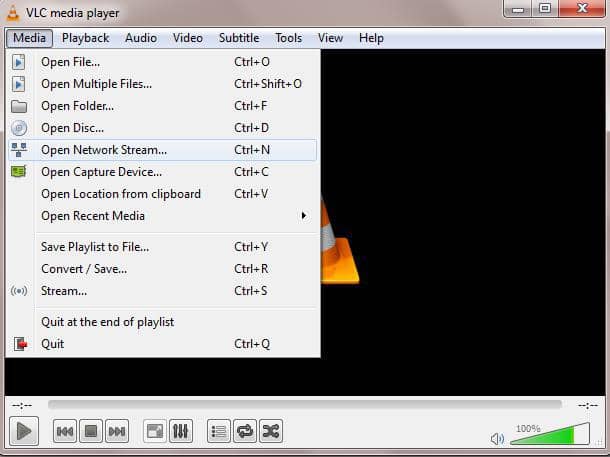The height and width of the screenshot is (457, 610).
Task: Choose Quit from the Media menu
Action: 162,344
